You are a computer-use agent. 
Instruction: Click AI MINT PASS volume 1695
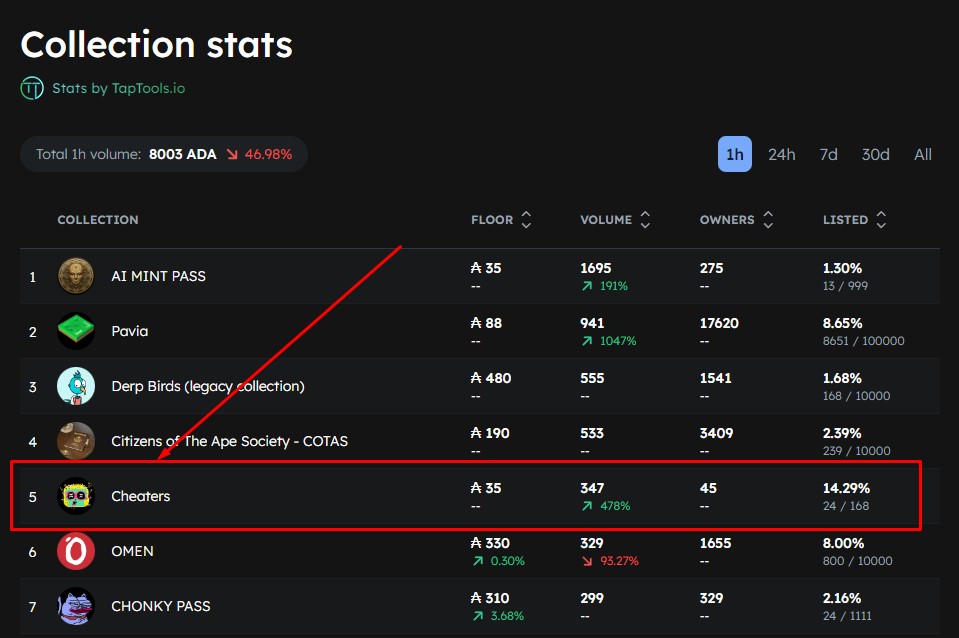pyautogui.click(x=596, y=268)
